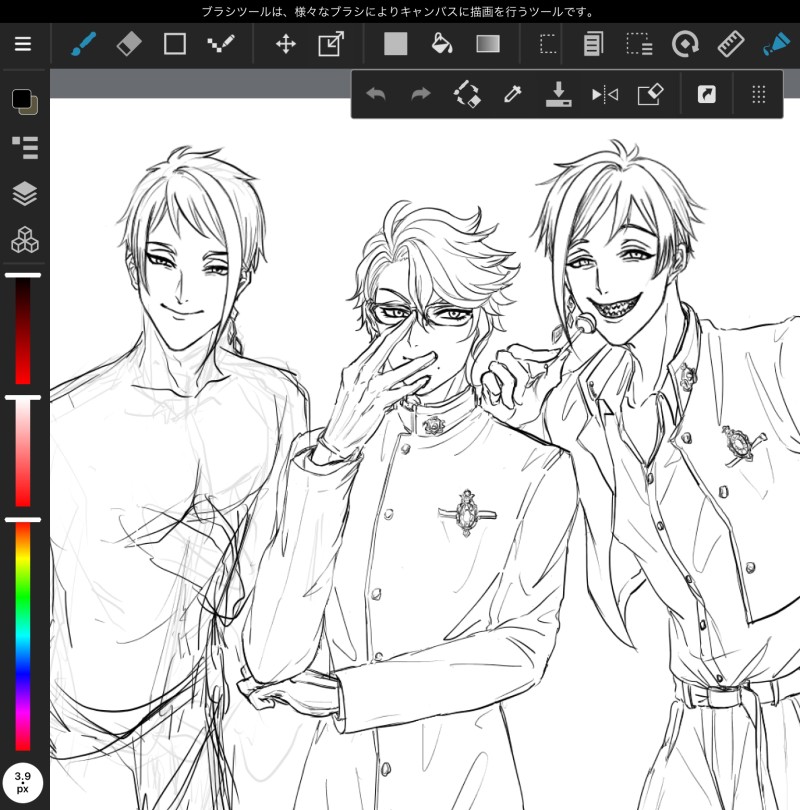Click the Japanese brush tool hint text
The image size is (800, 810).
(399, 11)
